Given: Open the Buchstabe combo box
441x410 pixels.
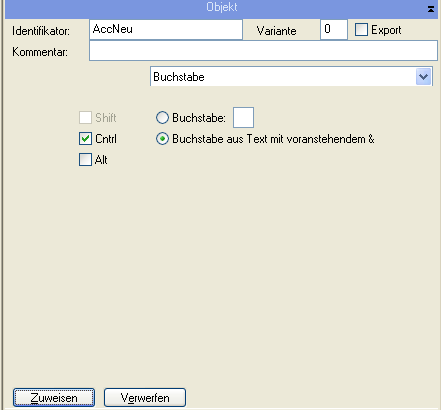Looking at the screenshot, I should coord(291,77).
